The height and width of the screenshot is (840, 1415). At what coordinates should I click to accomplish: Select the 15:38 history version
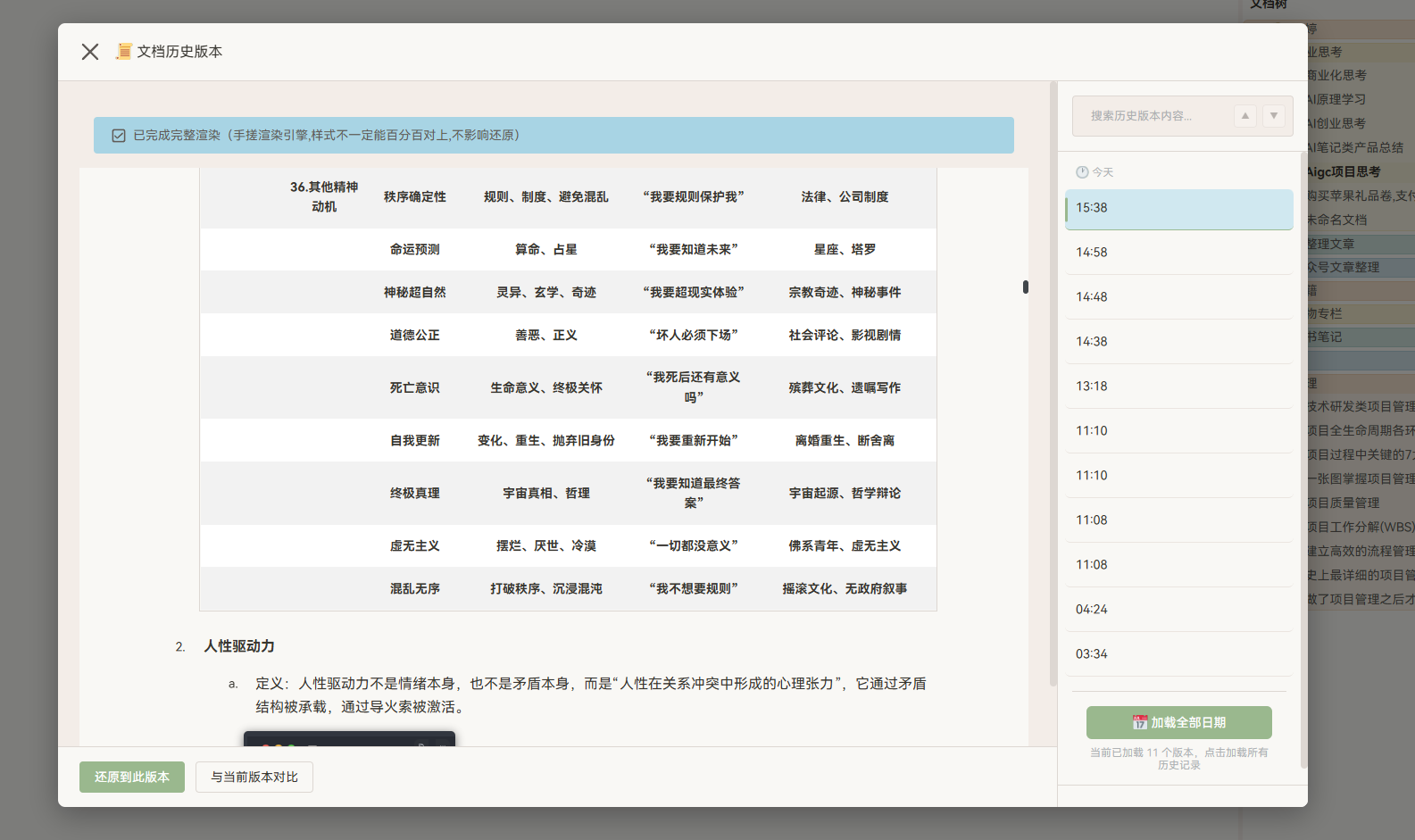point(1178,208)
